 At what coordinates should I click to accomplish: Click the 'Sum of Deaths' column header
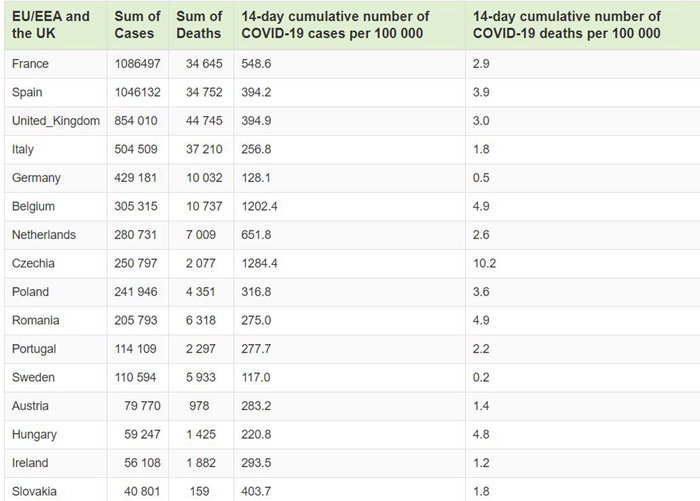pyautogui.click(x=199, y=25)
